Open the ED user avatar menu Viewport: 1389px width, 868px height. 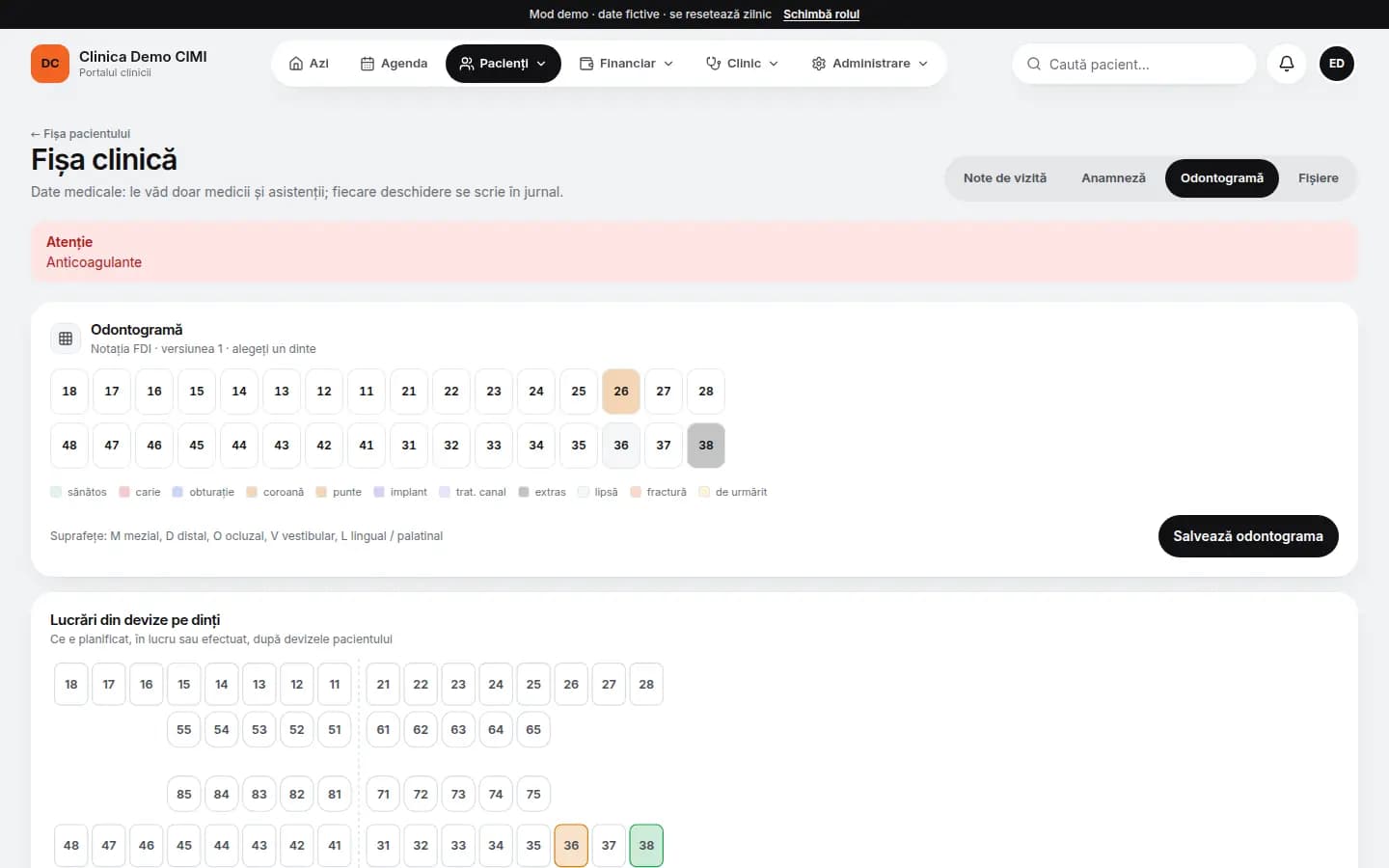pos(1337,64)
